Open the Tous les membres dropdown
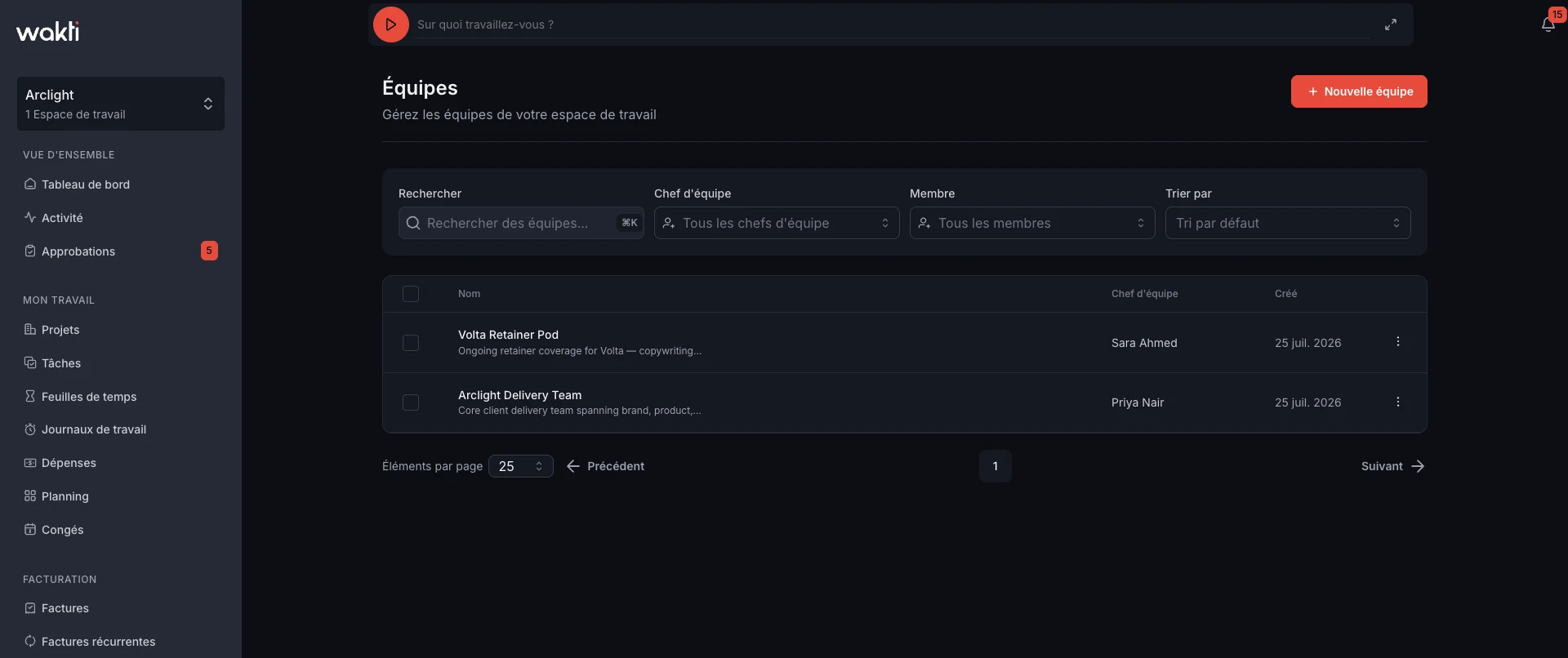The height and width of the screenshot is (658, 1568). 1032,223
